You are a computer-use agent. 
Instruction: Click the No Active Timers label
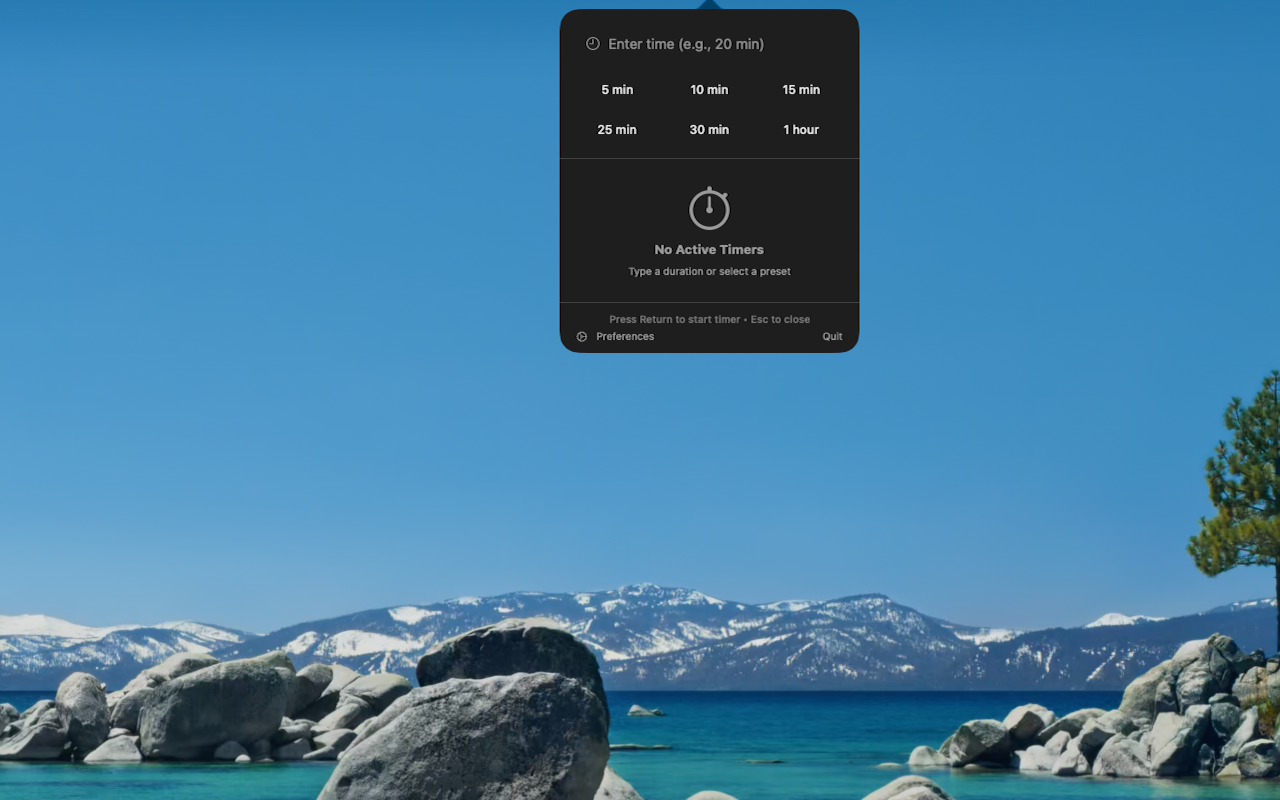pos(709,249)
